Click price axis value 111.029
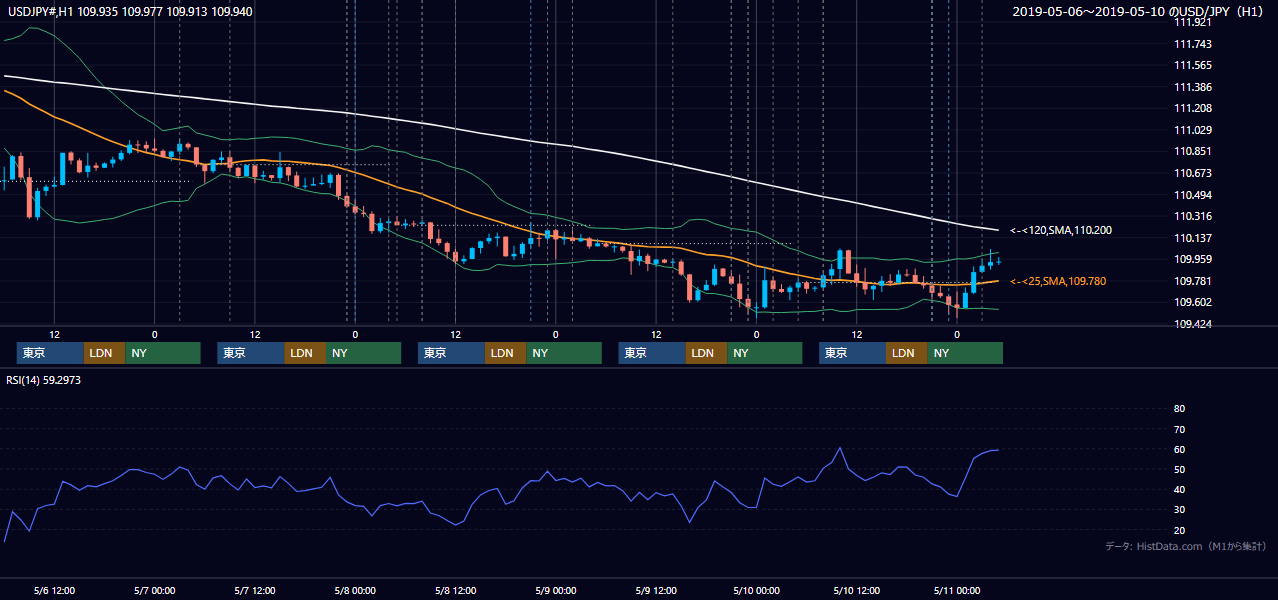The image size is (1278, 600). pos(1192,130)
